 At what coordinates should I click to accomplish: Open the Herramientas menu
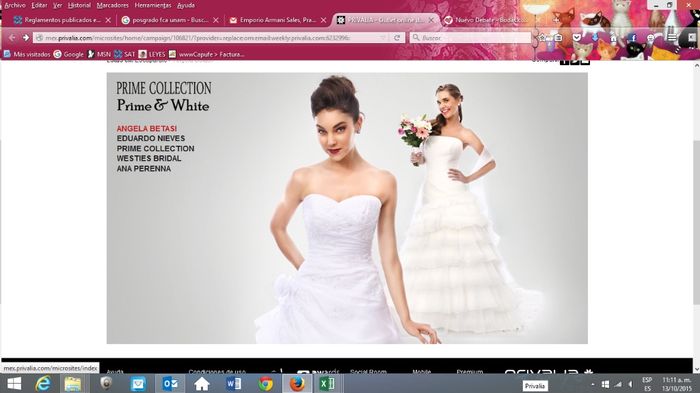tap(153, 5)
